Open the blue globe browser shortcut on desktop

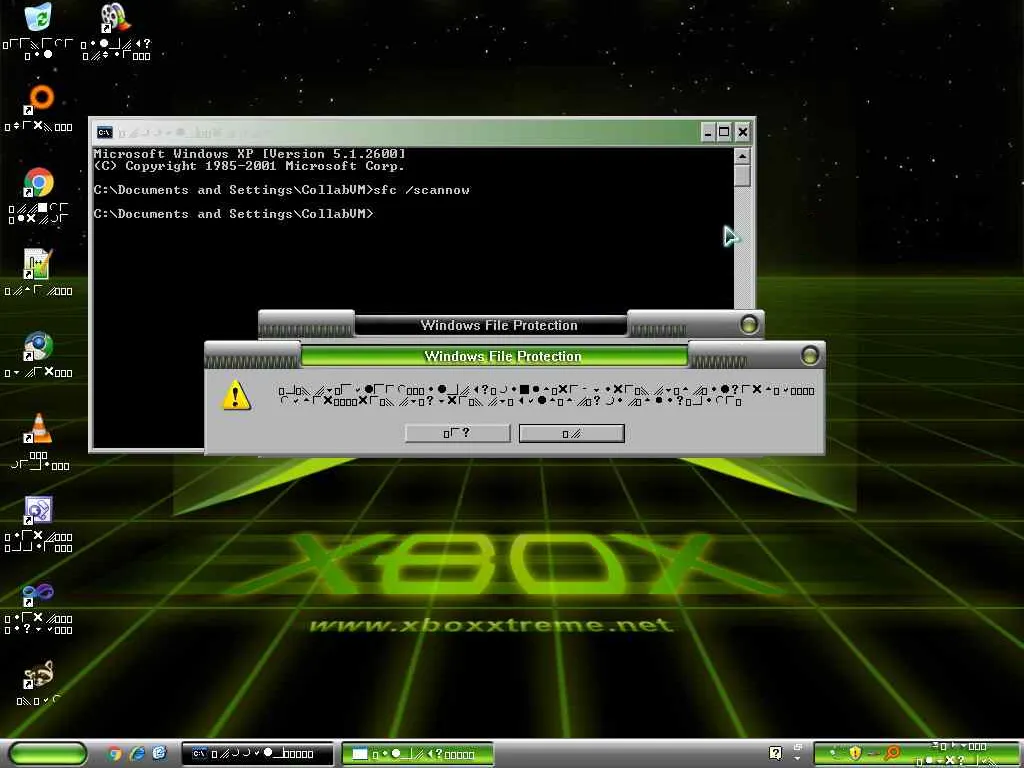(38, 346)
